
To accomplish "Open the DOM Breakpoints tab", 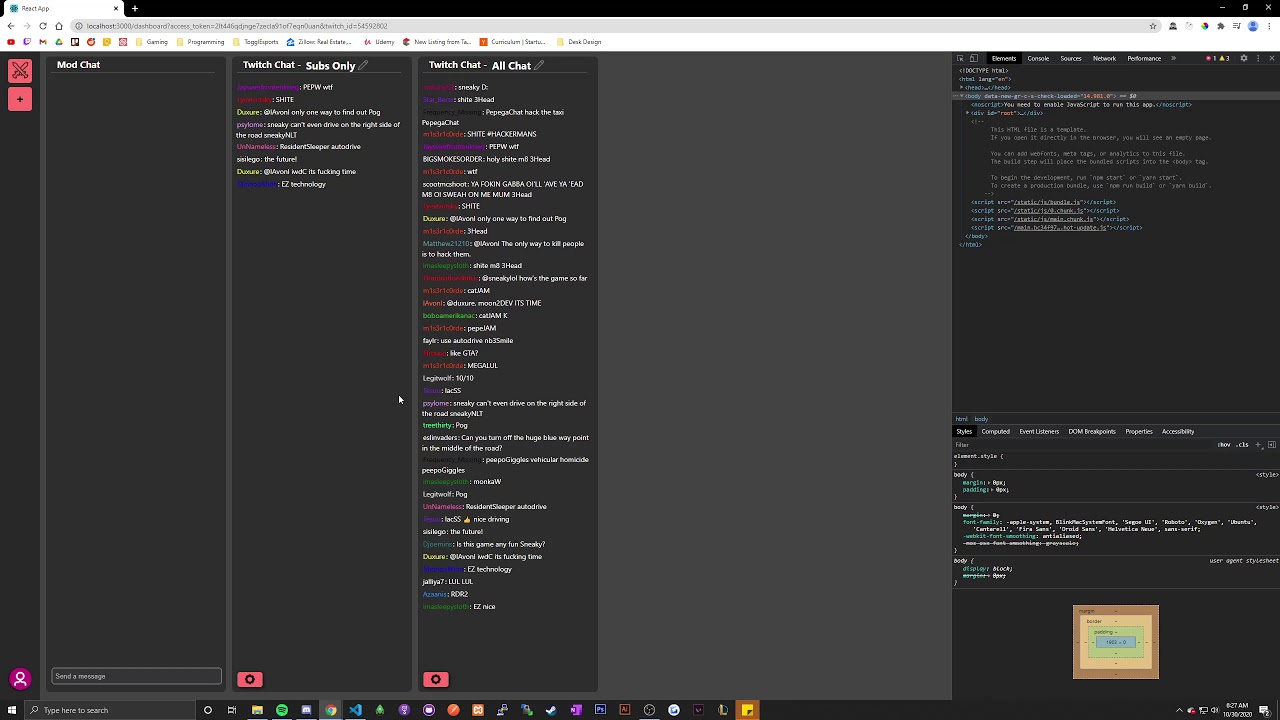I will [1092, 431].
